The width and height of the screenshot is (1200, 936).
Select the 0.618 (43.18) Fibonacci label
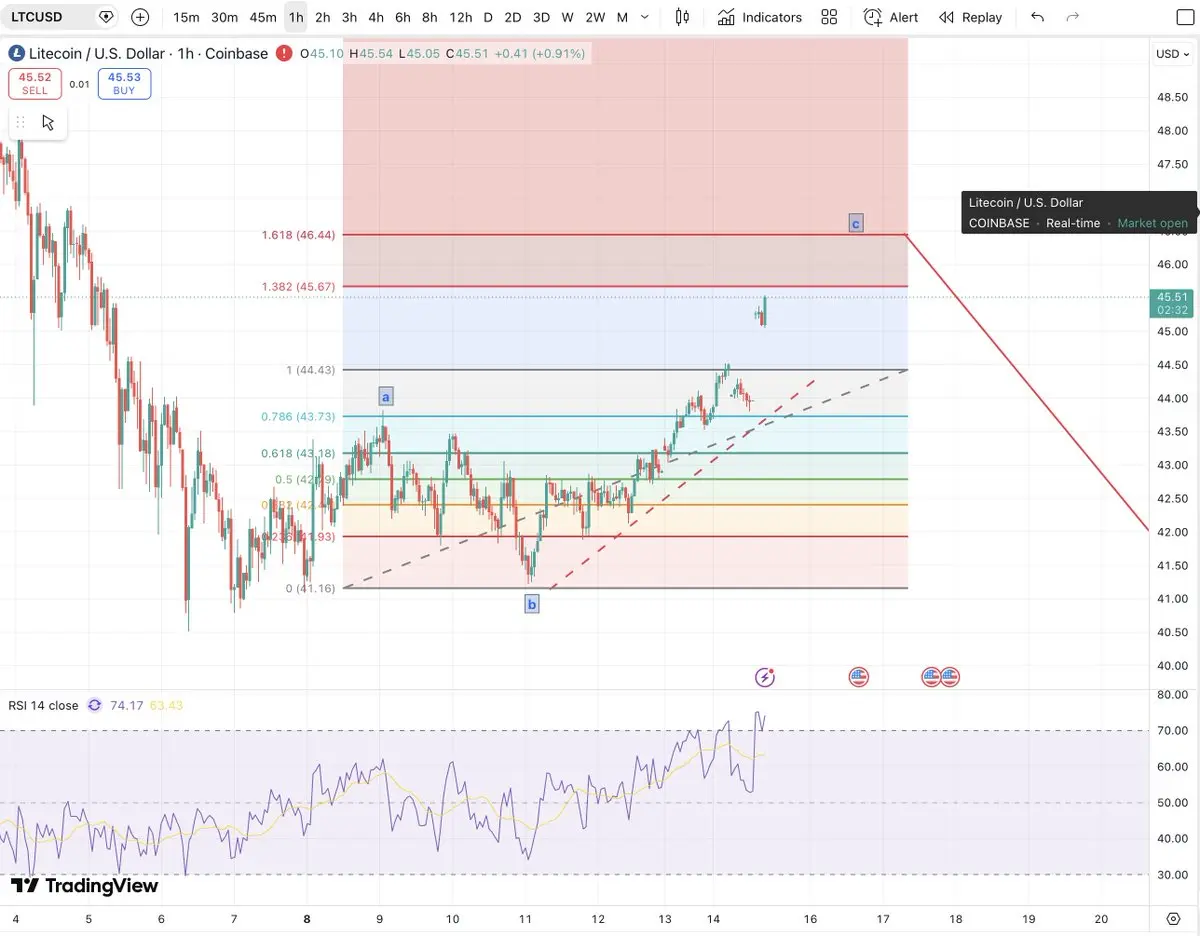pos(298,453)
